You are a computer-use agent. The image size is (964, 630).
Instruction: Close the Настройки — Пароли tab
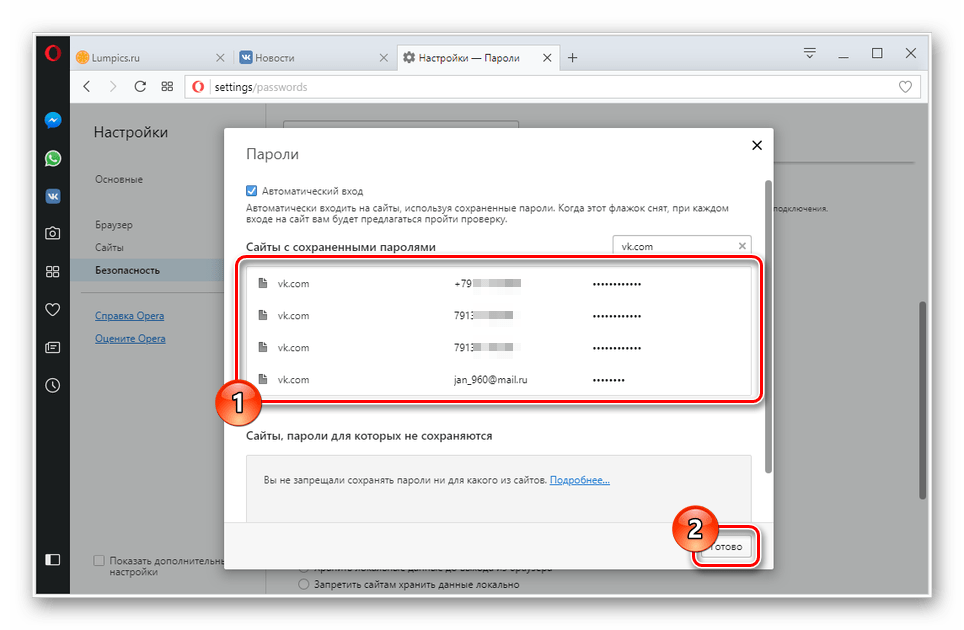[x=547, y=58]
